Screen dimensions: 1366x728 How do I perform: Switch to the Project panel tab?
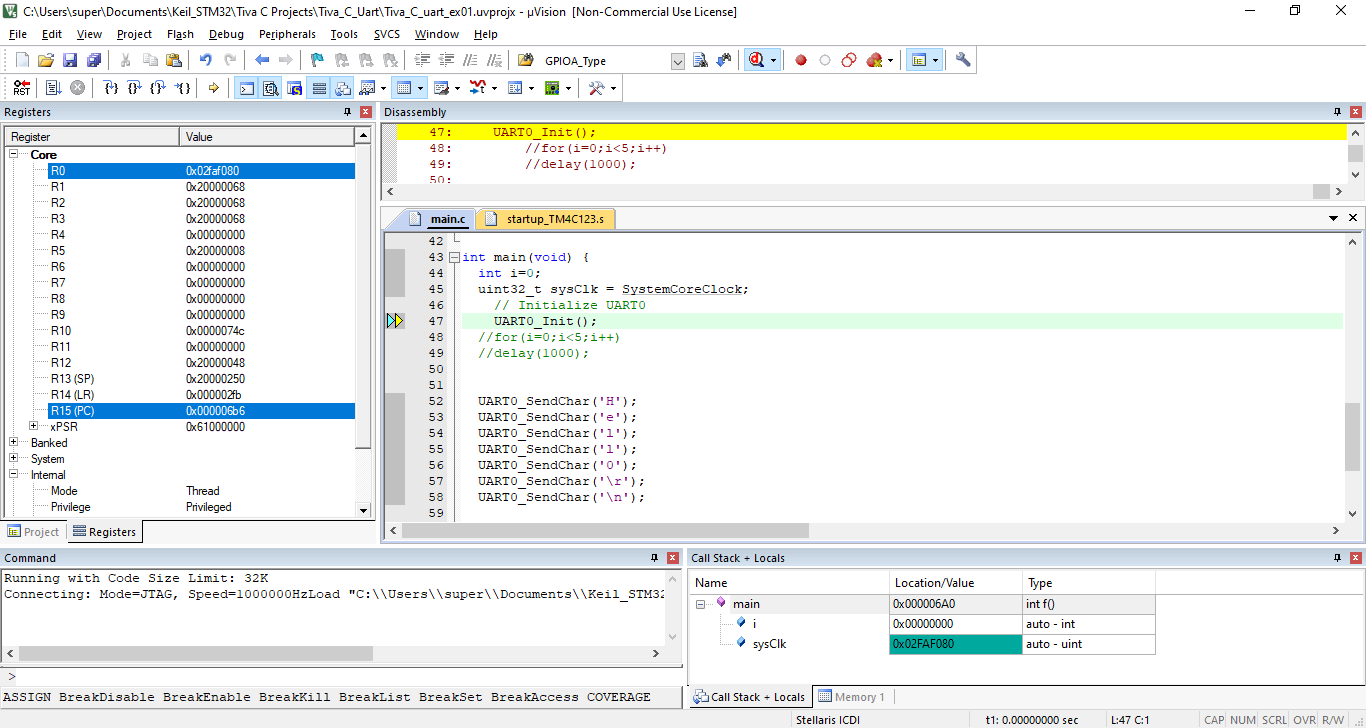point(34,532)
